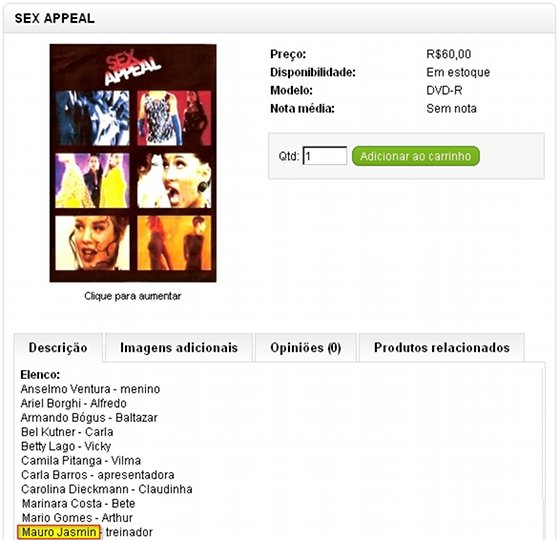
Task: Select the 'Em estoque' availability text
Action: click(x=458, y=72)
